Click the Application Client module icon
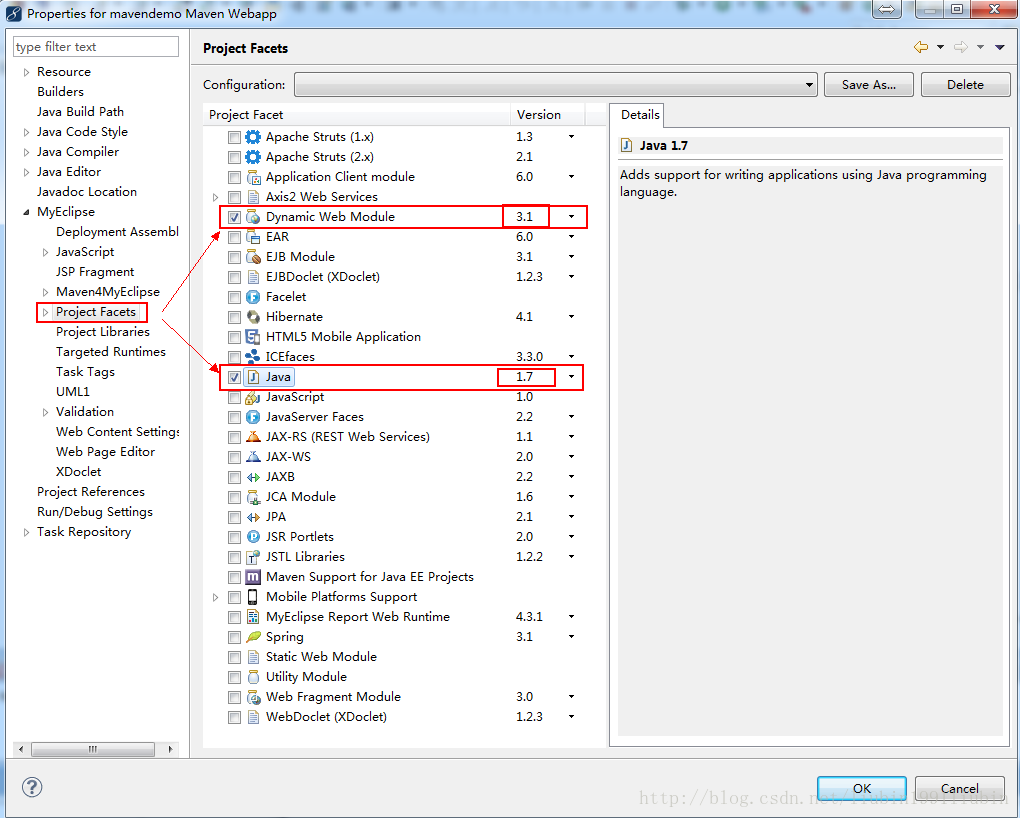Viewport: 1020px width, 818px height. (253, 178)
